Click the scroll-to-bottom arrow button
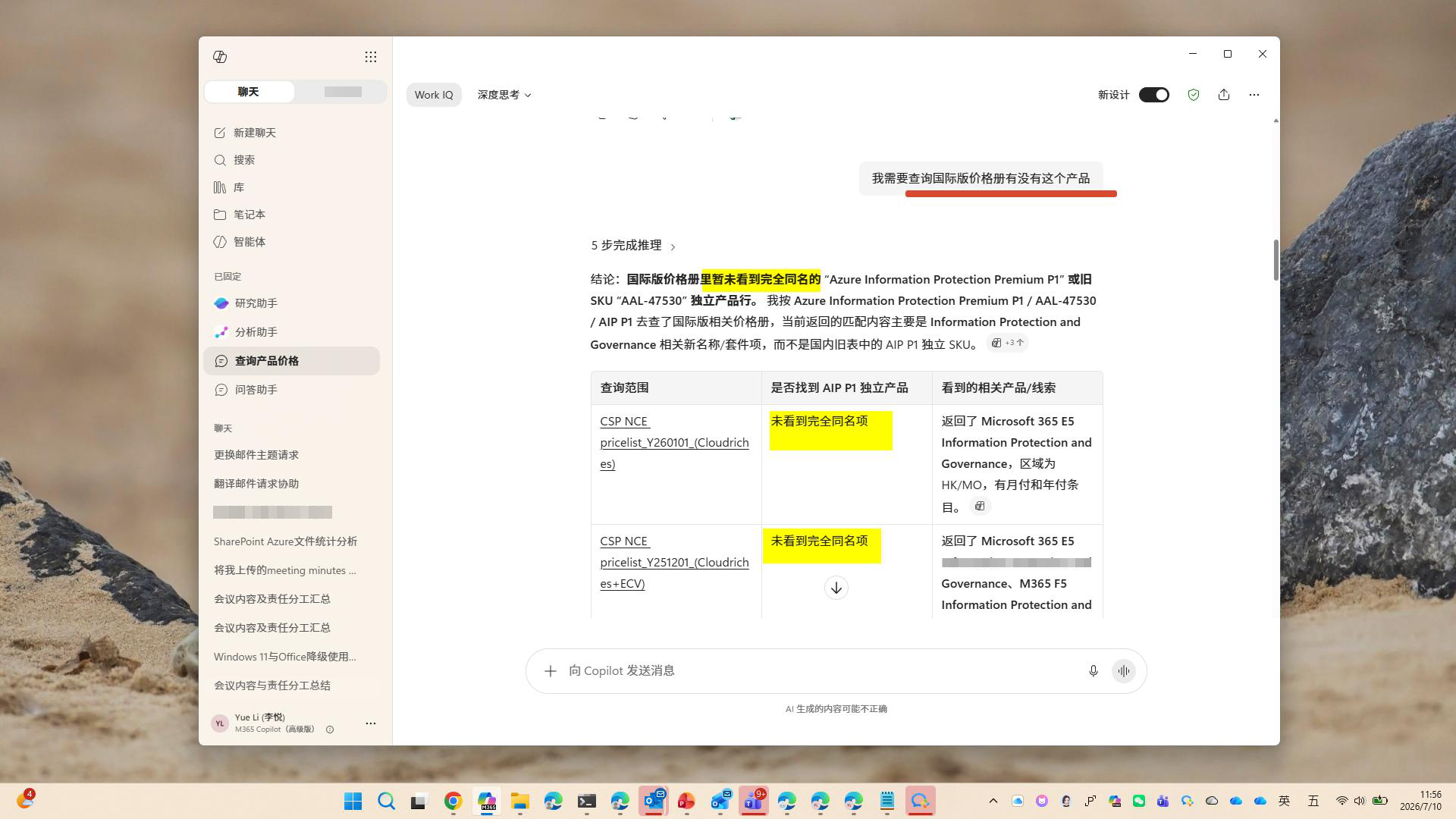 (x=836, y=588)
